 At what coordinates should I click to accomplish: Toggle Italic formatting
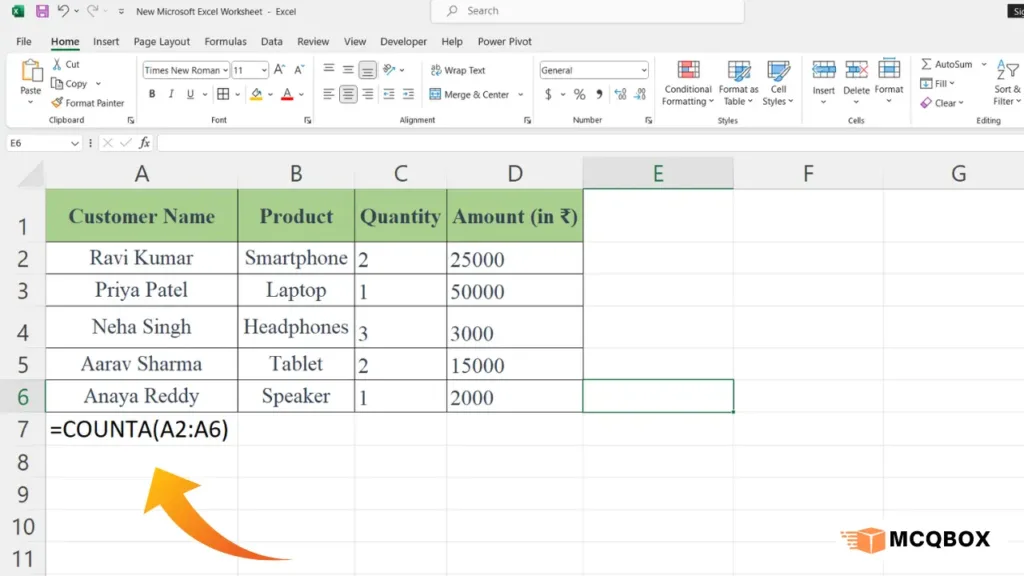172,94
